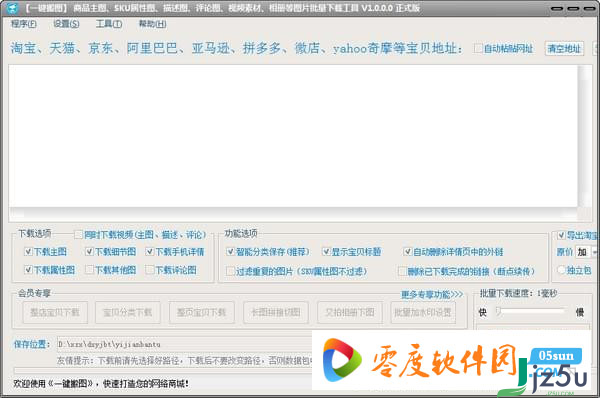Open 更多专享功能>>> link
The width and height of the screenshot is (600, 398).
432,294
